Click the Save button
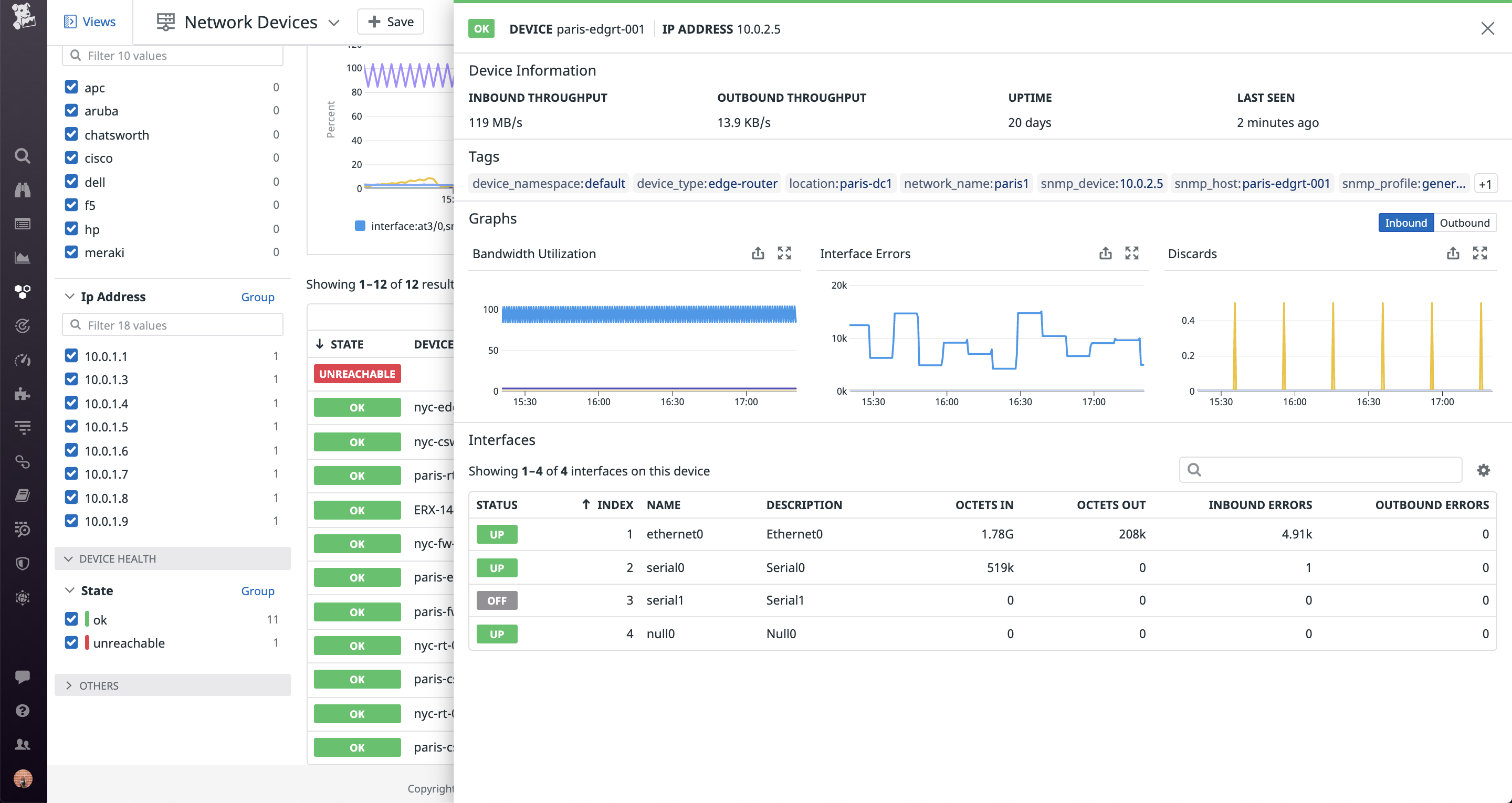 pyautogui.click(x=390, y=21)
